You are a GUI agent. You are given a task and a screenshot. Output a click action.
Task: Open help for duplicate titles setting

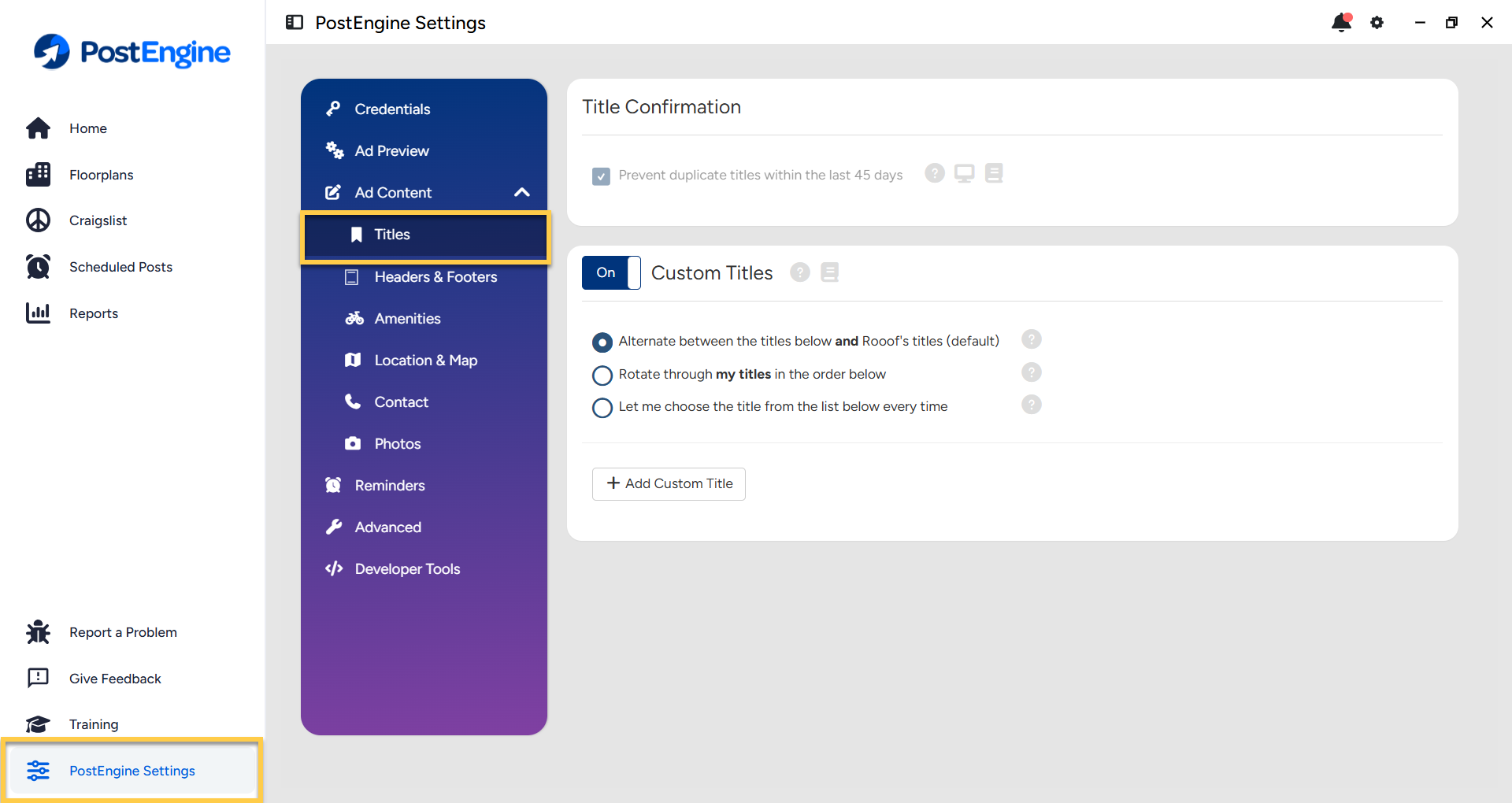935,173
